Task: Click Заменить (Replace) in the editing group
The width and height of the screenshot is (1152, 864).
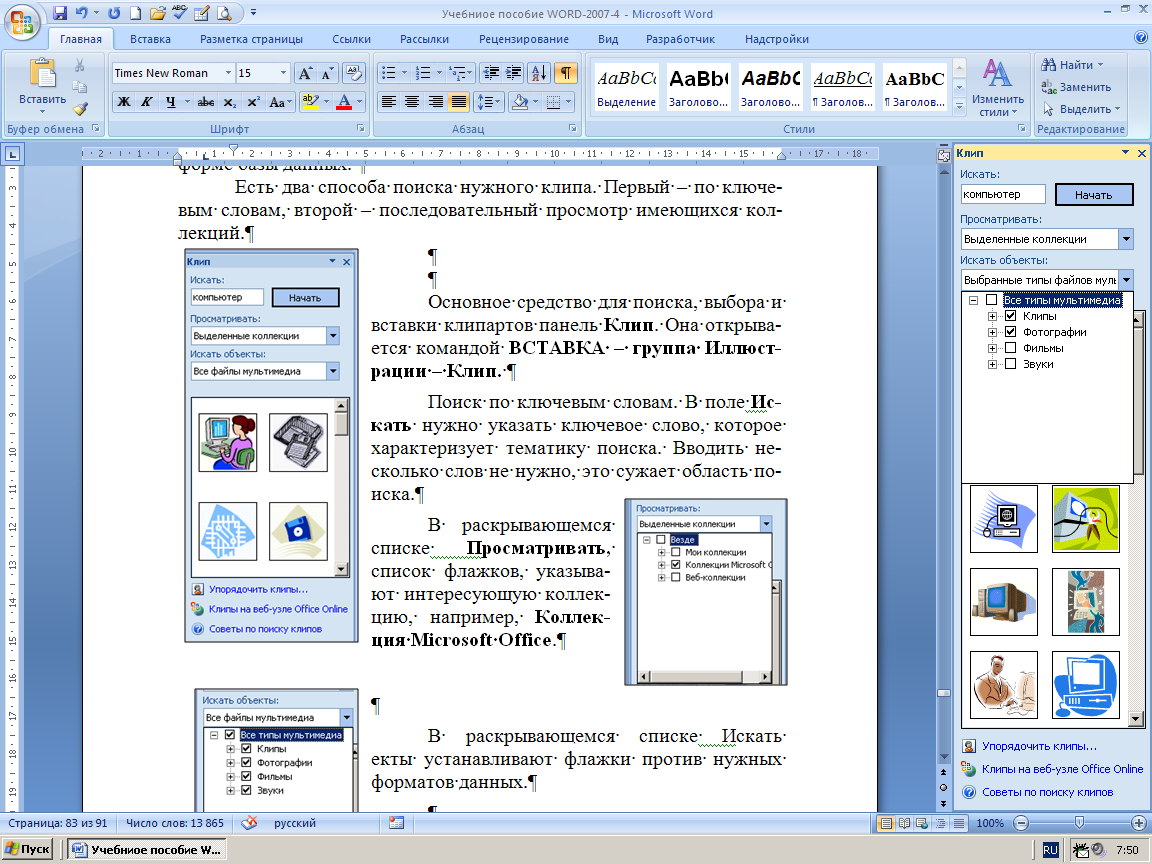Action: (x=1076, y=87)
